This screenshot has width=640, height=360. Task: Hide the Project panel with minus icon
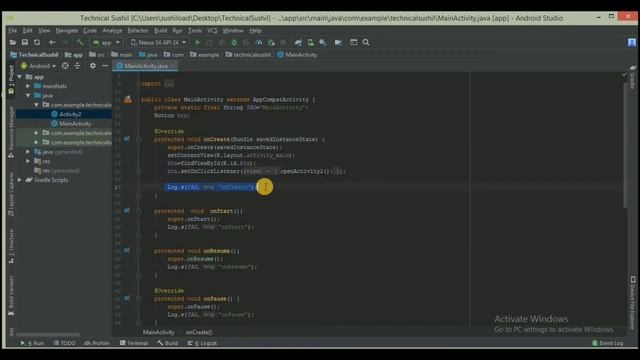coord(105,66)
